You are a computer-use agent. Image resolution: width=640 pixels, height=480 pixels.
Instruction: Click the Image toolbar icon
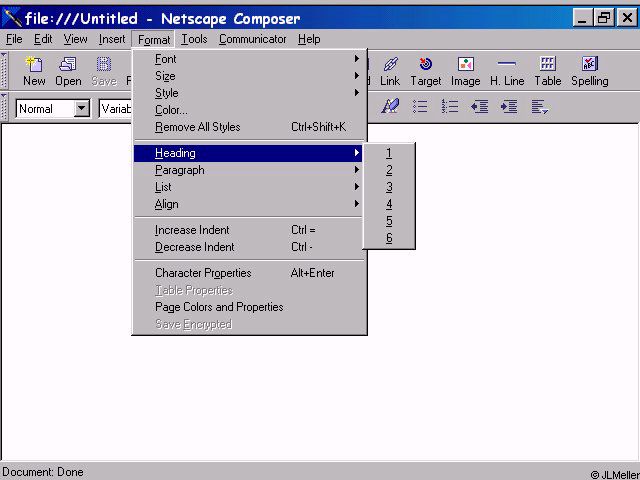coord(465,71)
